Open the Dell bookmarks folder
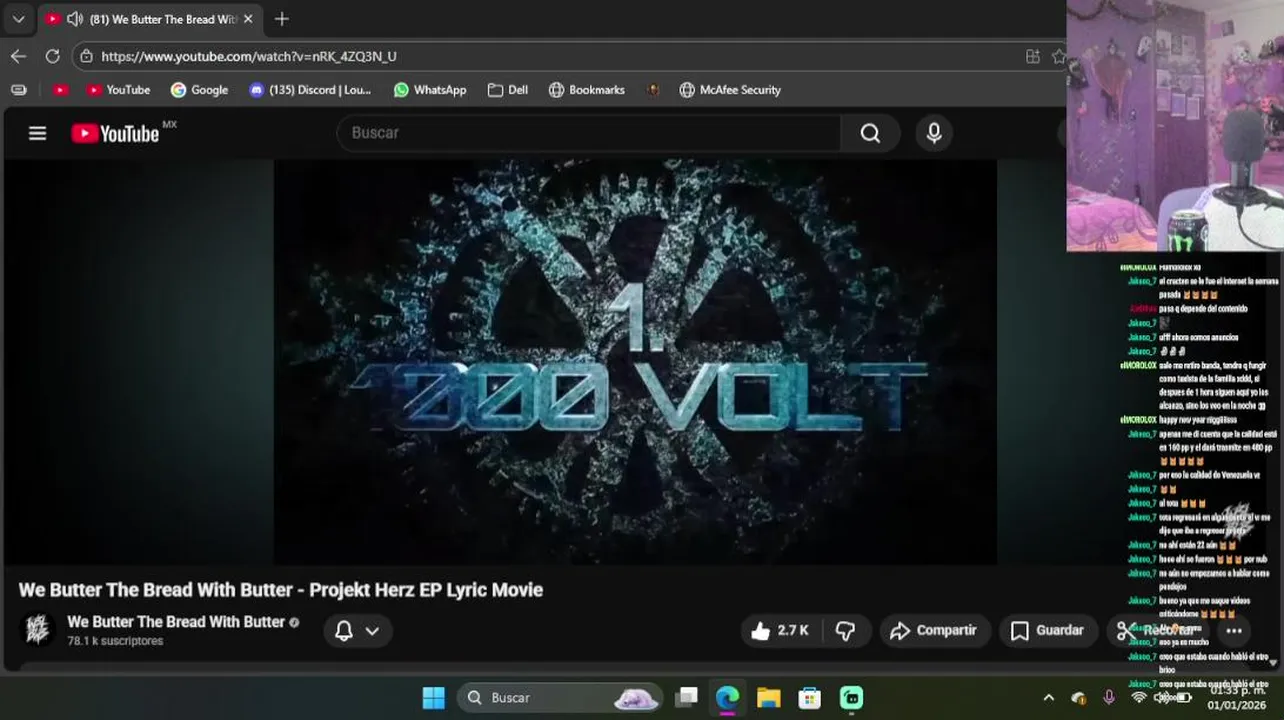This screenshot has height=720, width=1284. (508, 90)
